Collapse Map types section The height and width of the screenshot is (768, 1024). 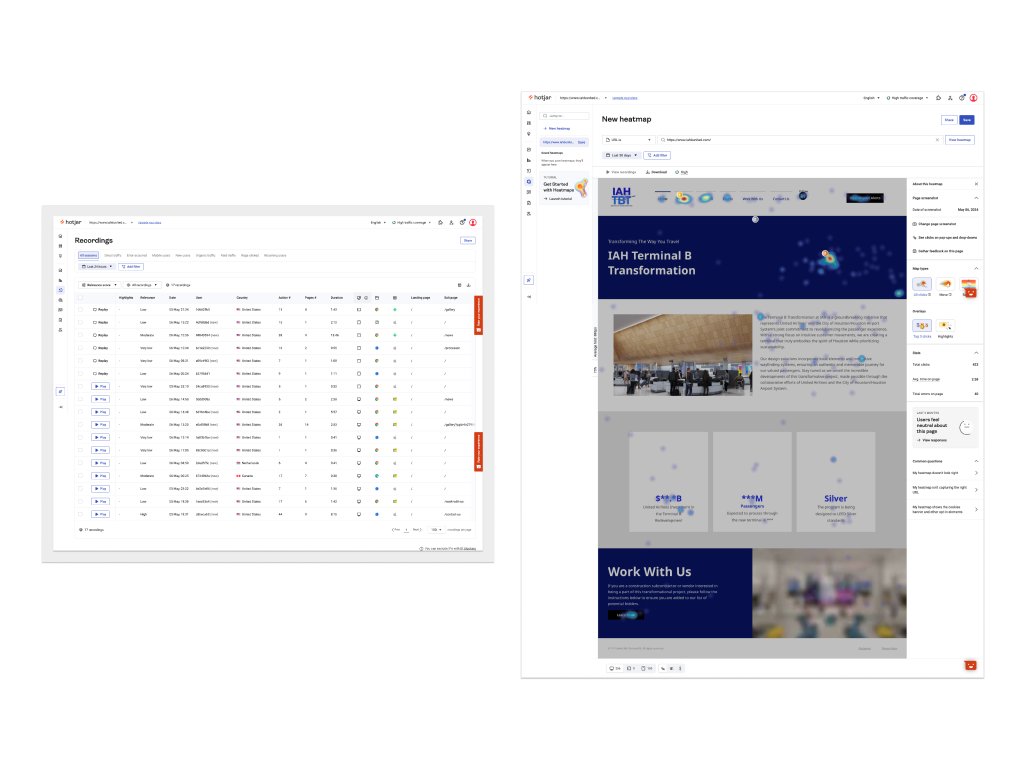[976, 268]
